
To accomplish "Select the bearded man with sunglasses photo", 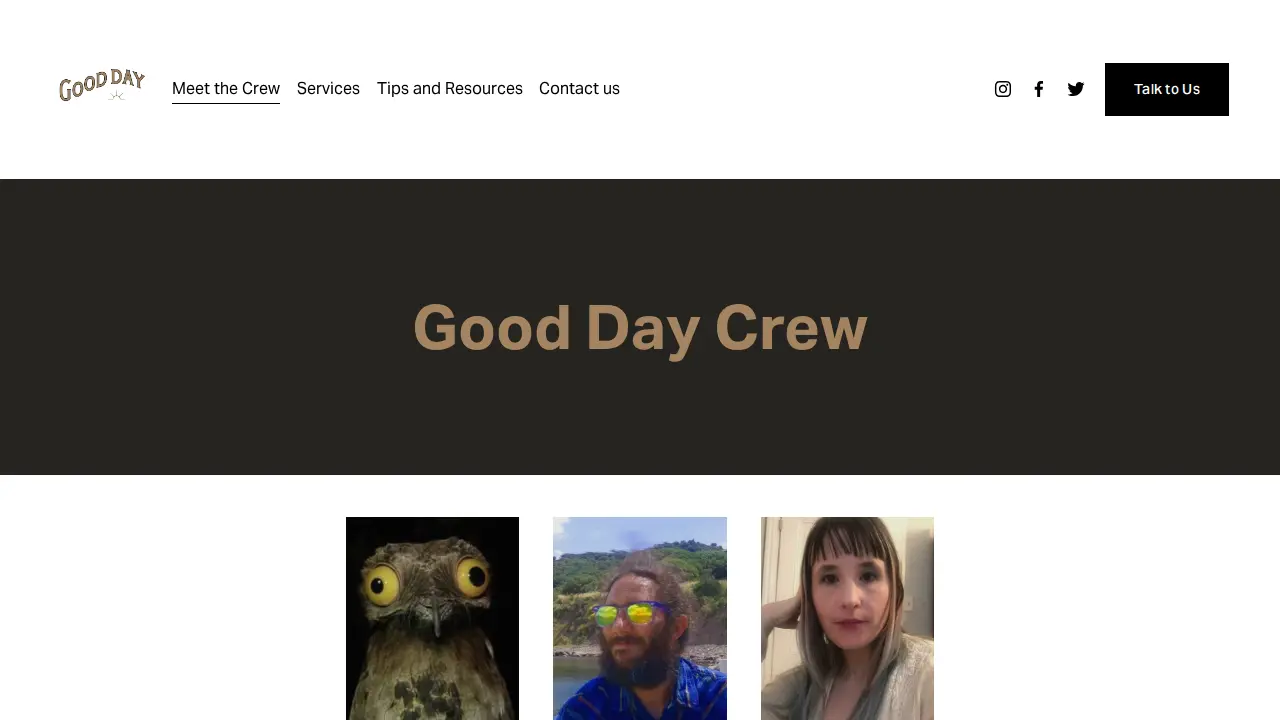I will tap(640, 618).
